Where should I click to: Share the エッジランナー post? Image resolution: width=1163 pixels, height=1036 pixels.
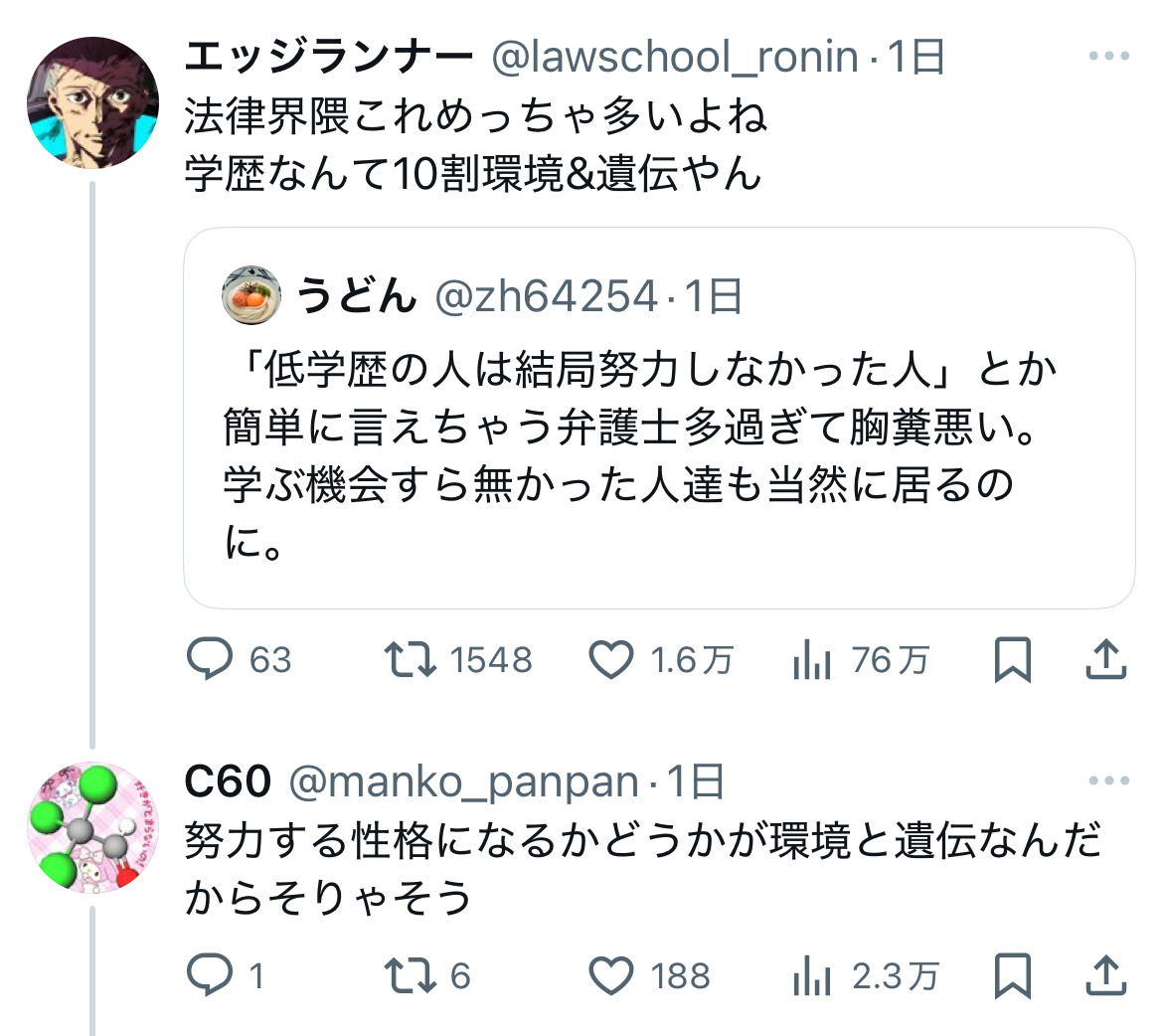pos(1105,660)
